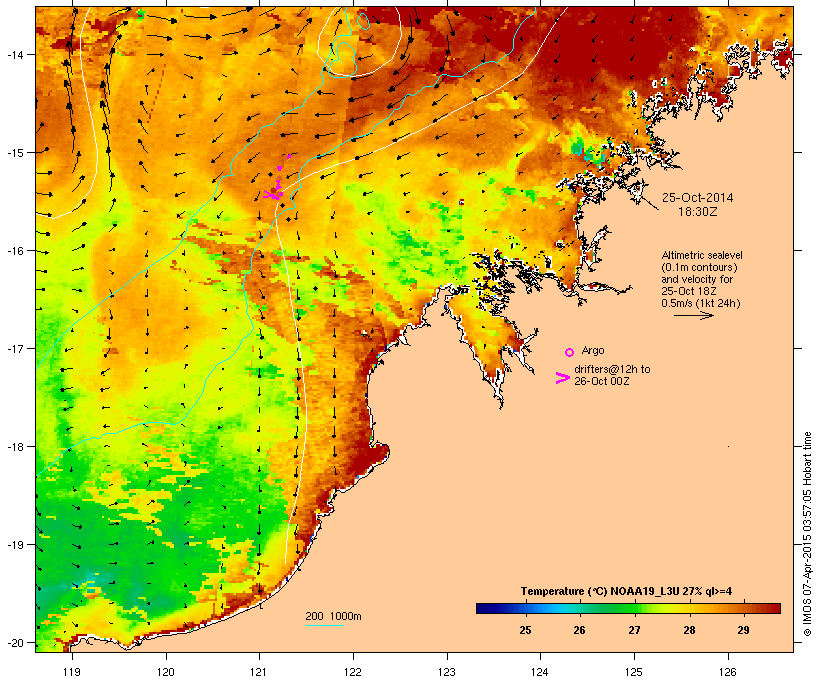Click the longitude axis label 123
Viewport: 820px width, 680px height.
click(447, 672)
